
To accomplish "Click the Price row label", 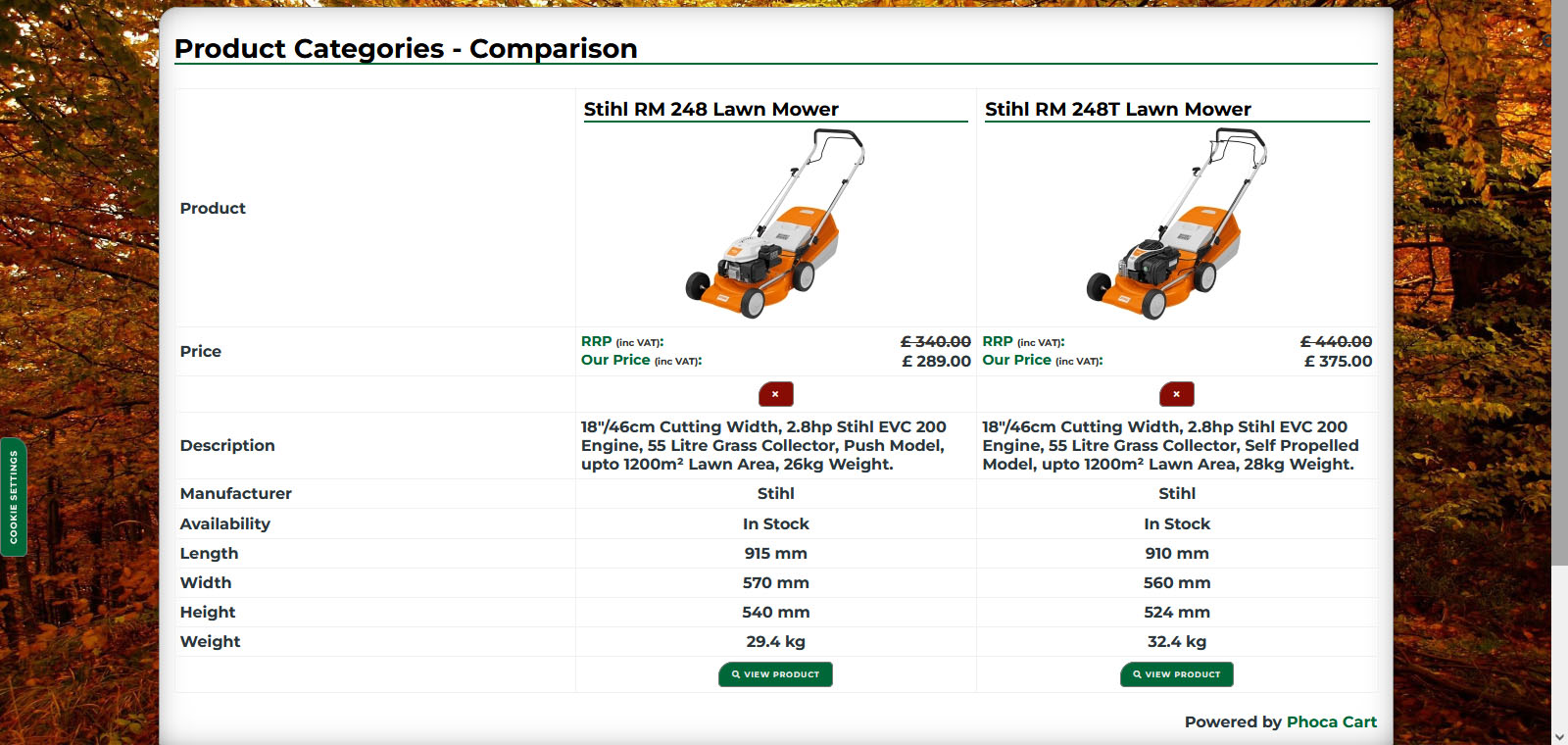I will (x=201, y=352).
